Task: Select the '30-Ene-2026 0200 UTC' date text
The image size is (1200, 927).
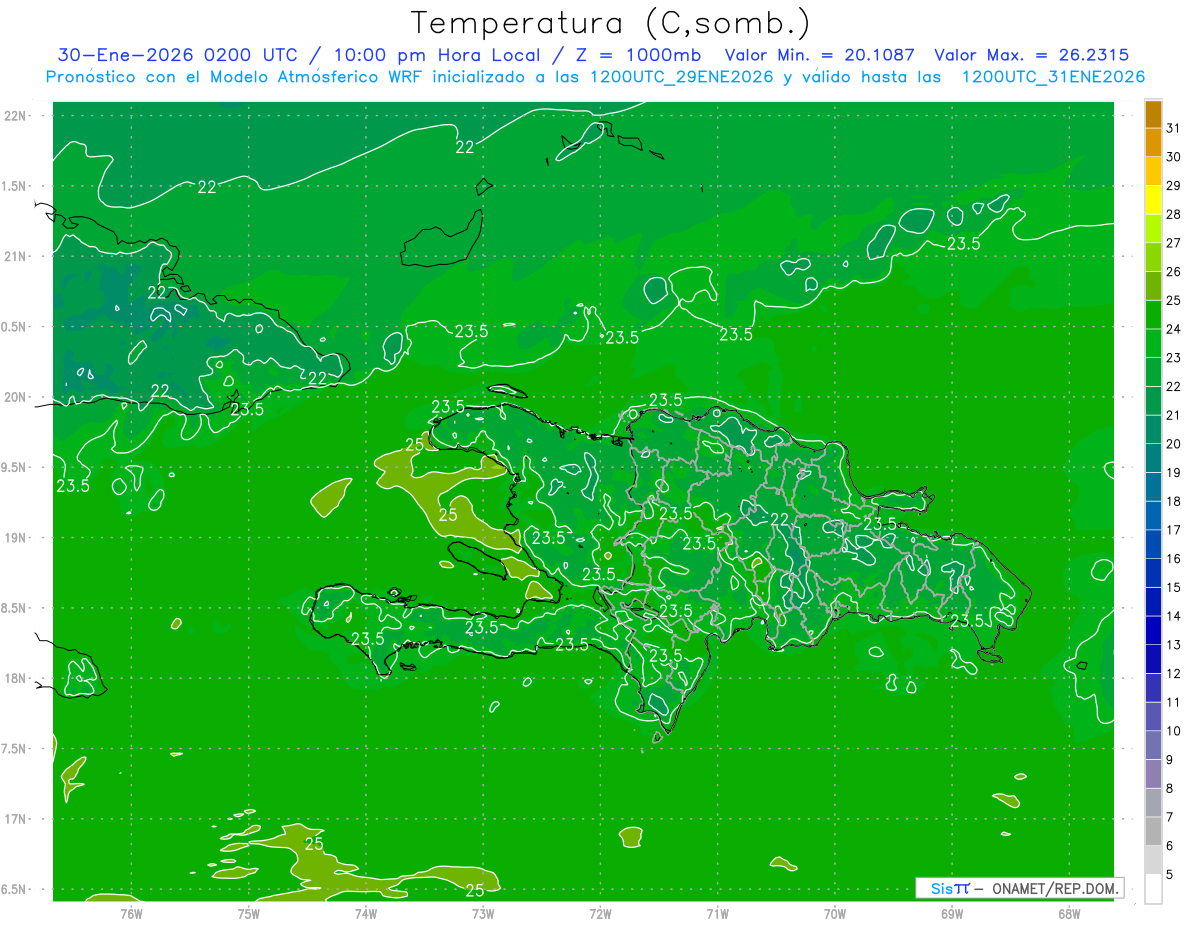Action: [178, 56]
